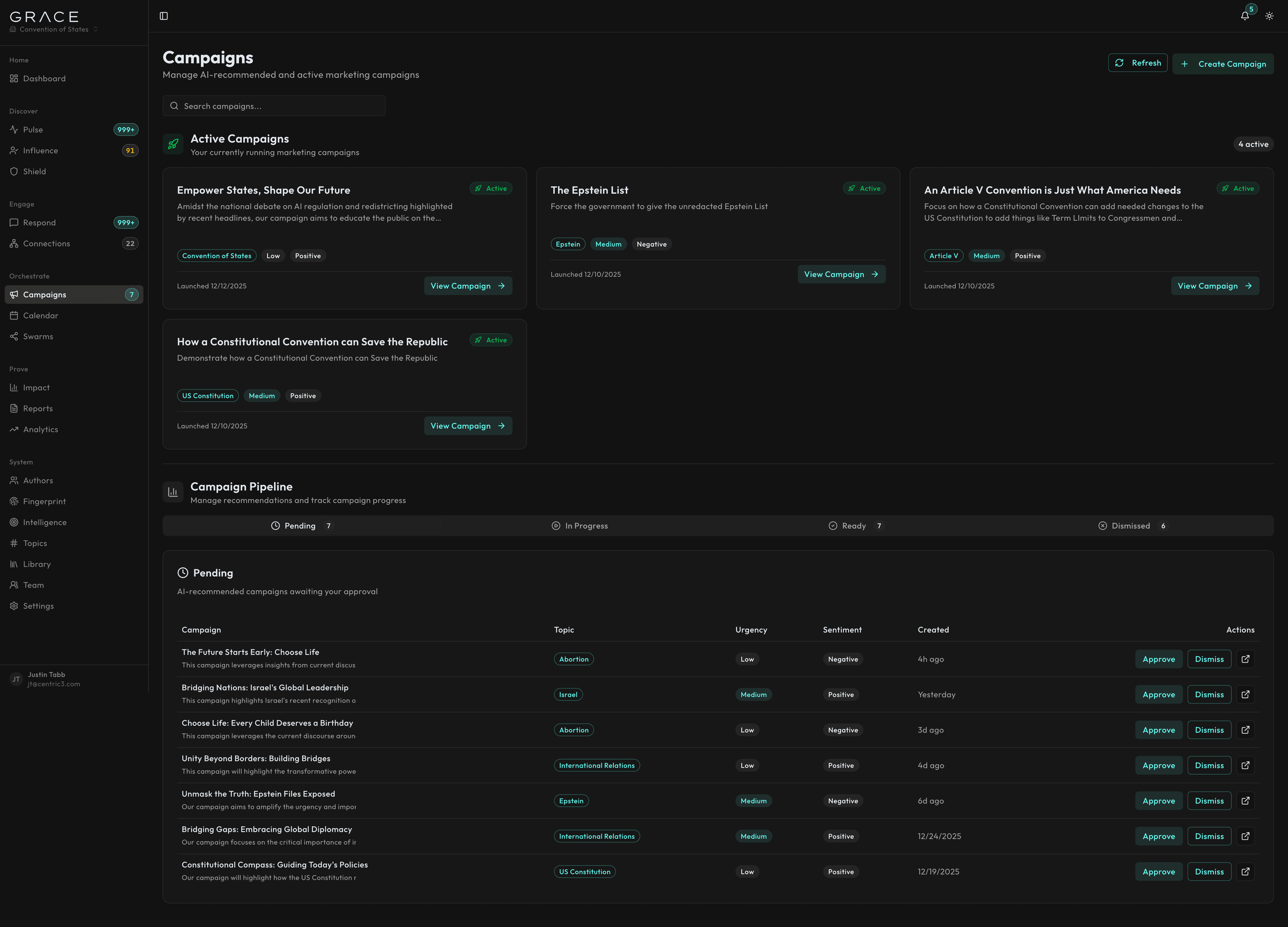Create a new campaign
This screenshot has width=1288, height=927.
1223,63
